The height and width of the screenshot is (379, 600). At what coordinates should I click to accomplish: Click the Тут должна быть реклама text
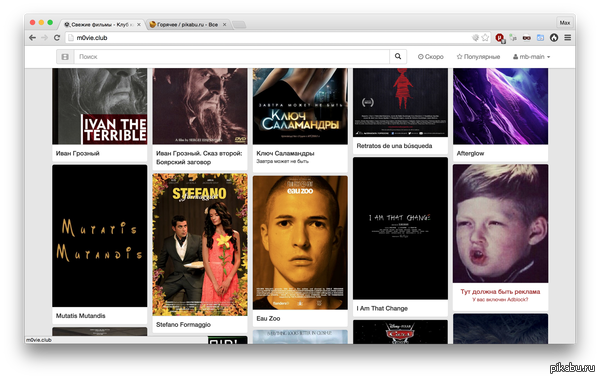pos(500,292)
